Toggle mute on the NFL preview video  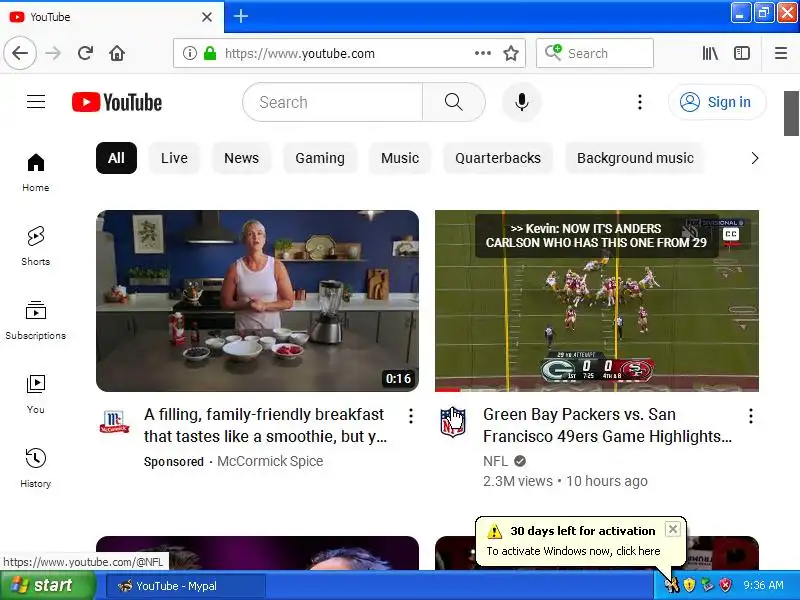(690, 234)
